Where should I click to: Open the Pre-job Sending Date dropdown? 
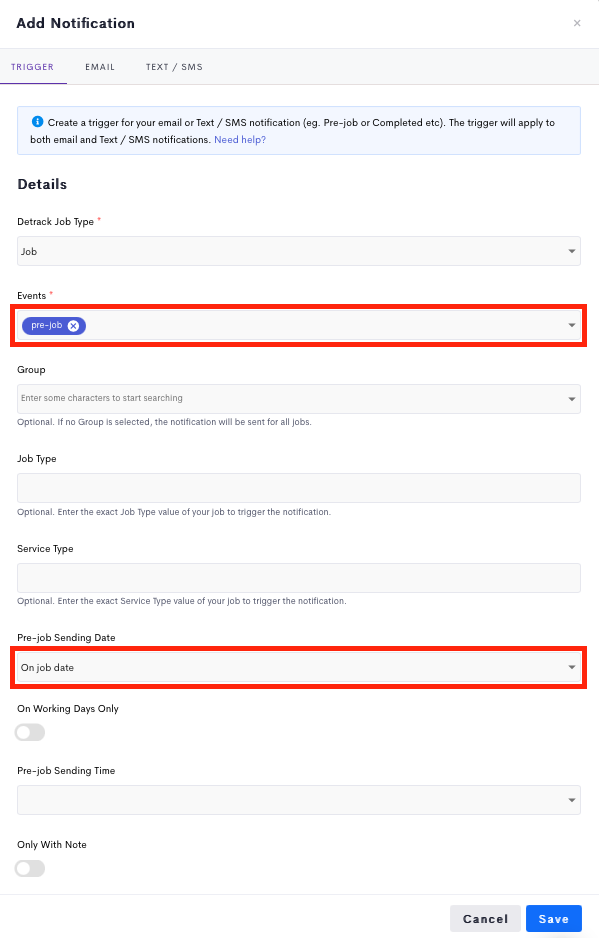pyautogui.click(x=299, y=667)
